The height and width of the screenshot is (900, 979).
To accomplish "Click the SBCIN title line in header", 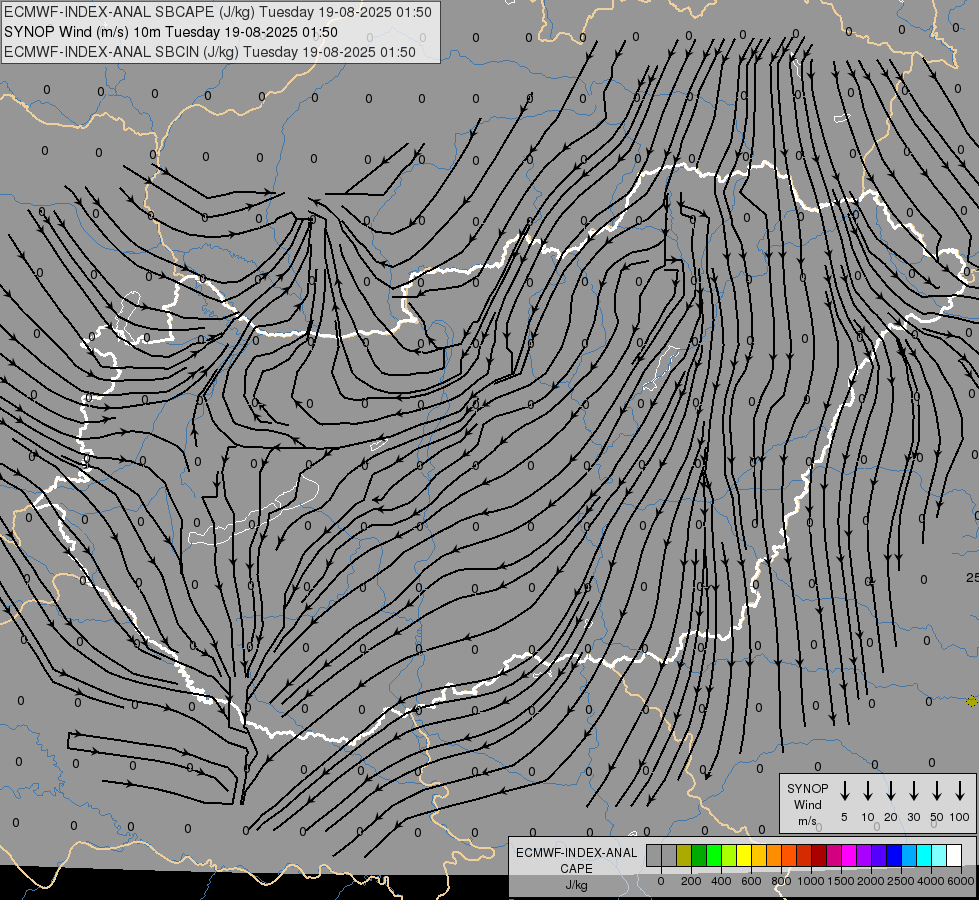I will pyautogui.click(x=209, y=52).
